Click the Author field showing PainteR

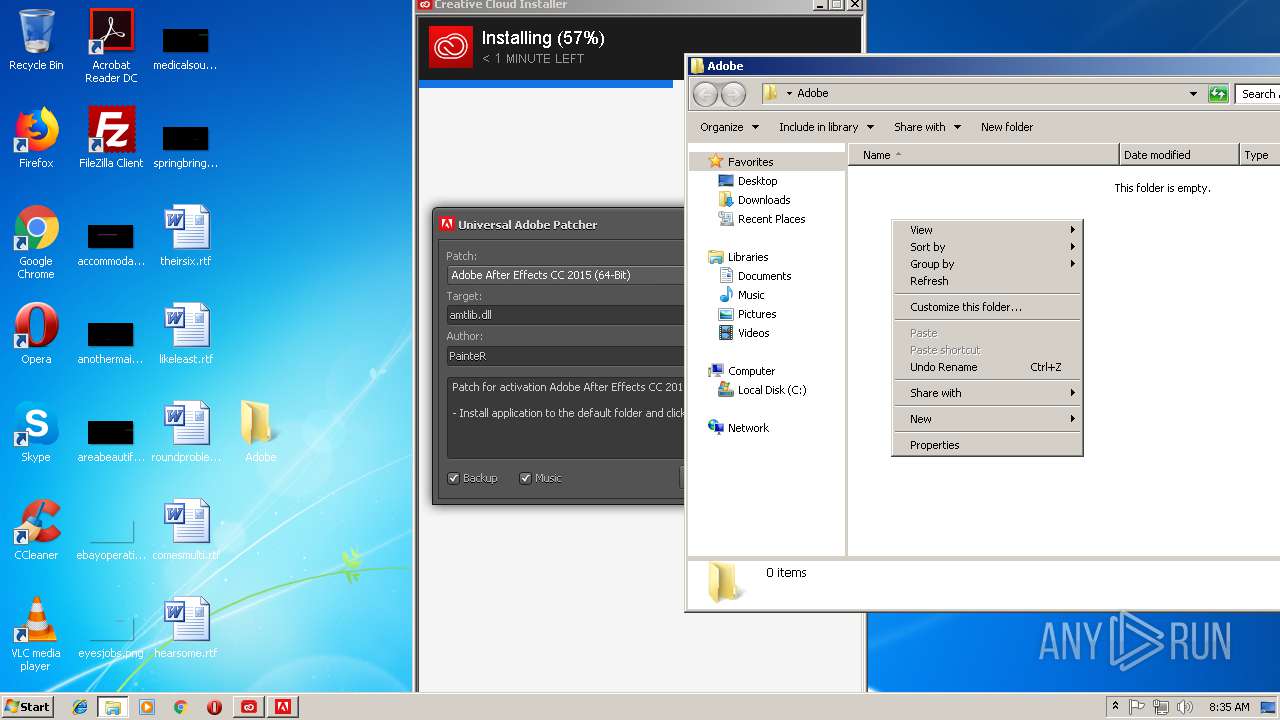(566, 356)
